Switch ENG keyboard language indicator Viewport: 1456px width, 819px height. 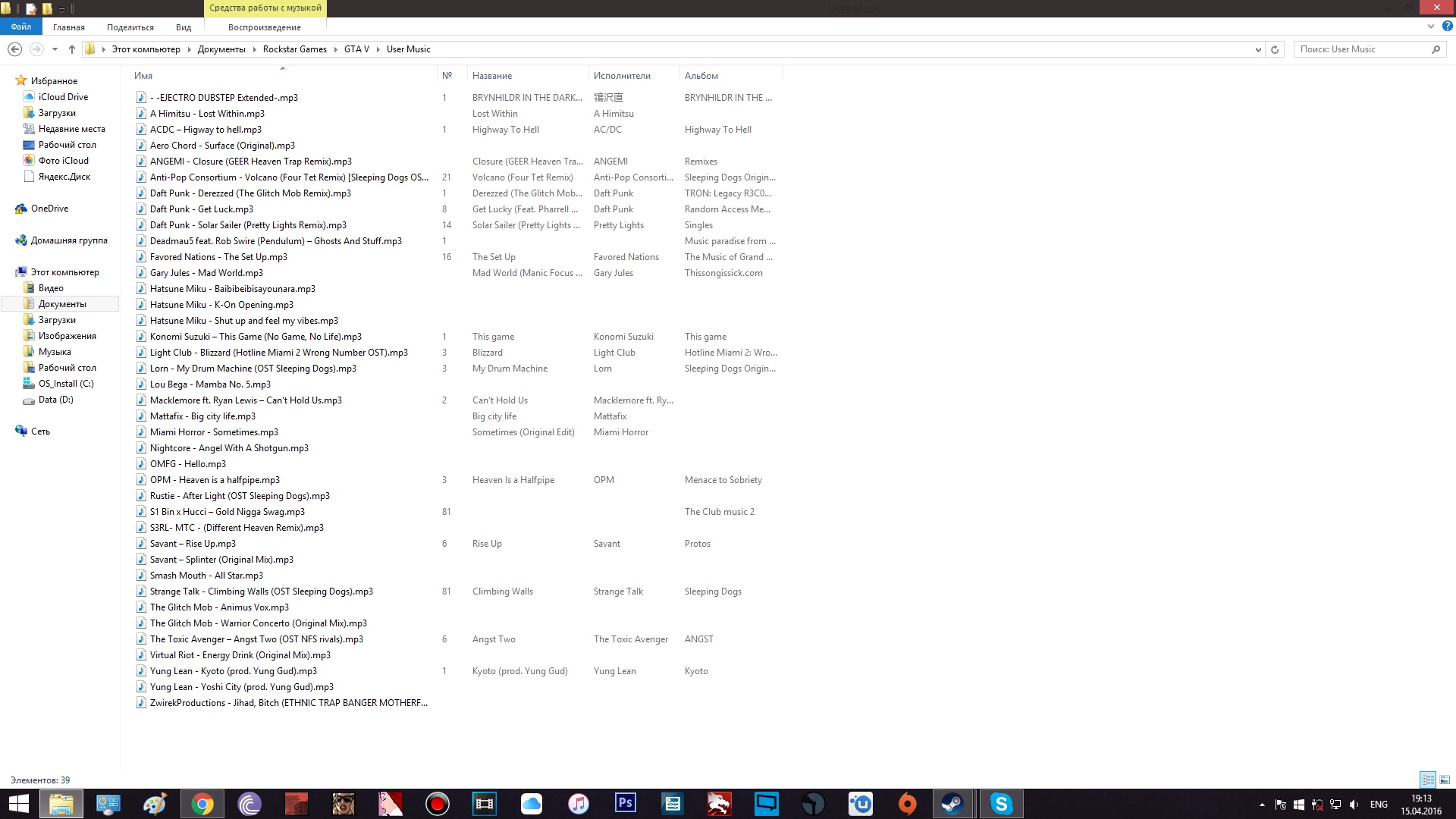coord(1379,805)
